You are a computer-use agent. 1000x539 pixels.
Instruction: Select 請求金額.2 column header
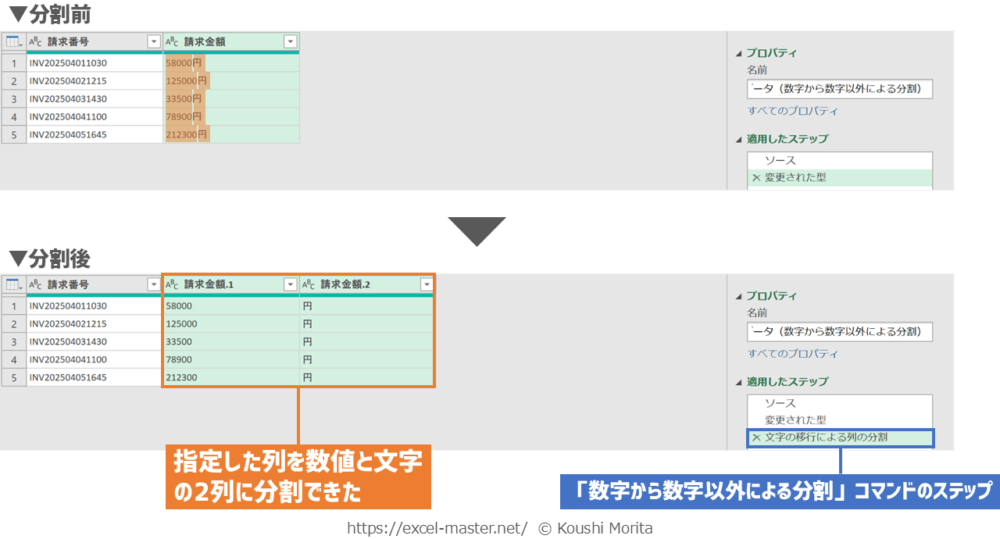(x=367, y=284)
